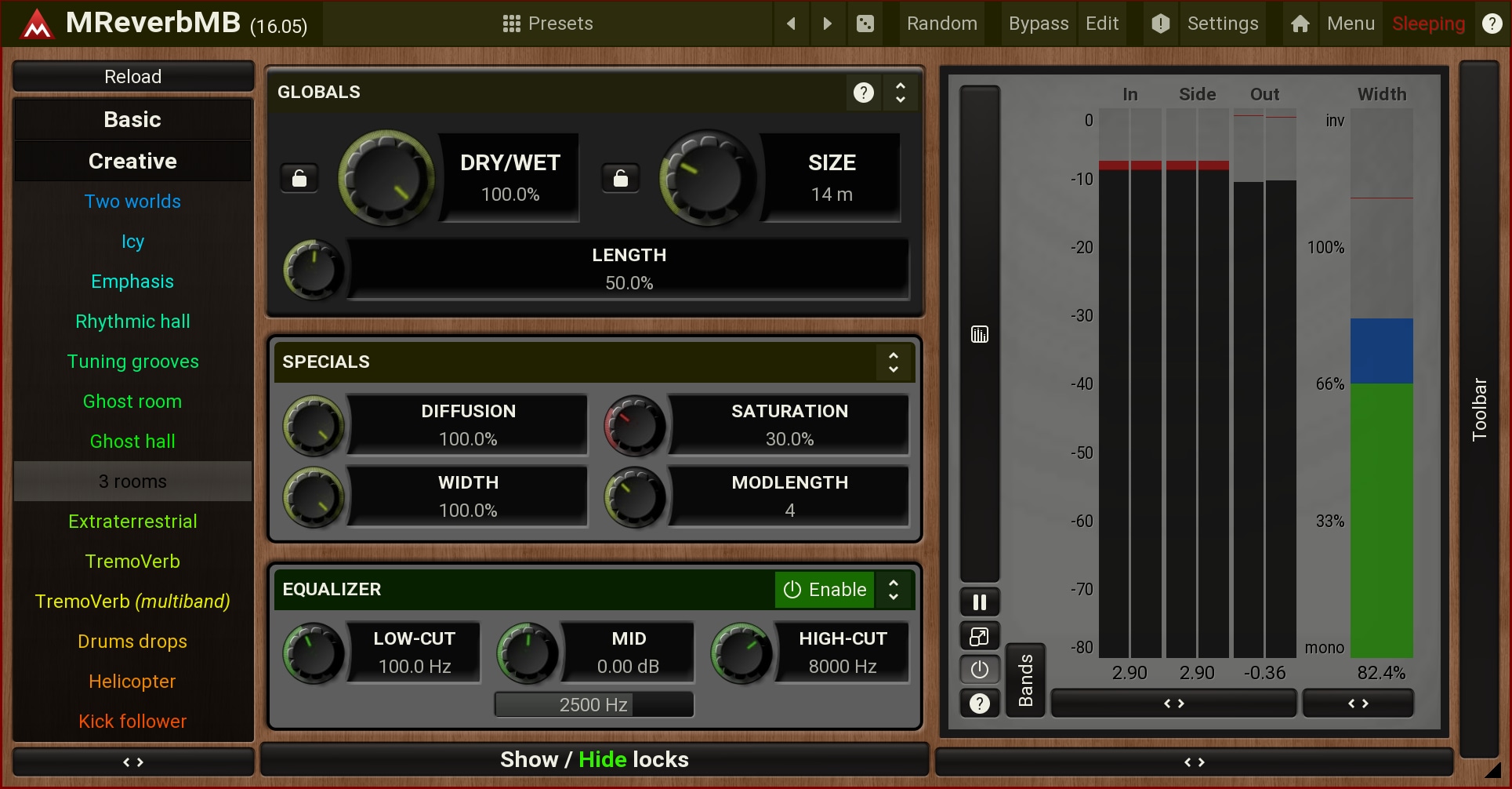Click the home icon in top bar

(1300, 24)
